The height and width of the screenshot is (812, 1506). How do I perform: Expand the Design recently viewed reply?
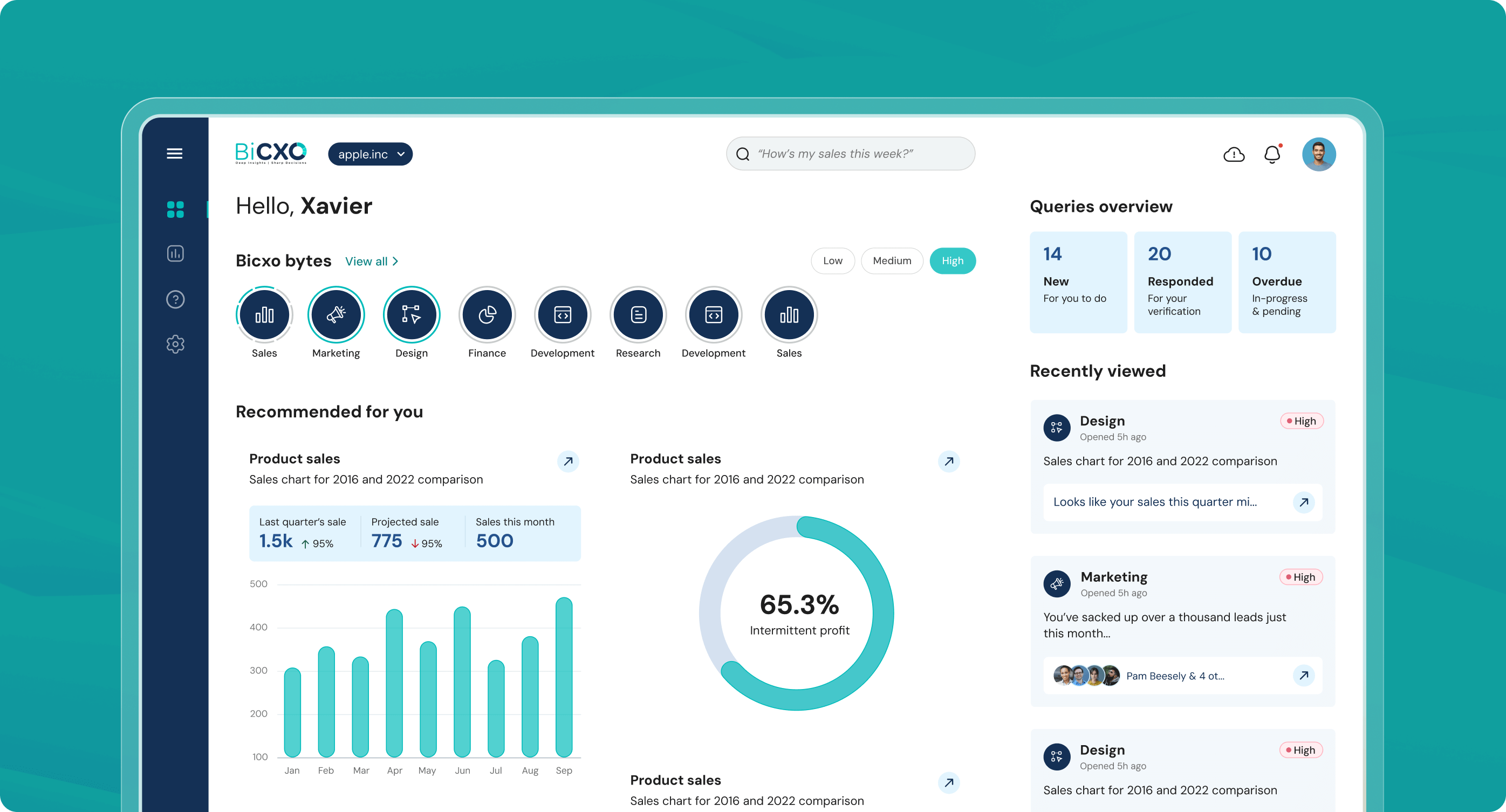[x=1304, y=502]
